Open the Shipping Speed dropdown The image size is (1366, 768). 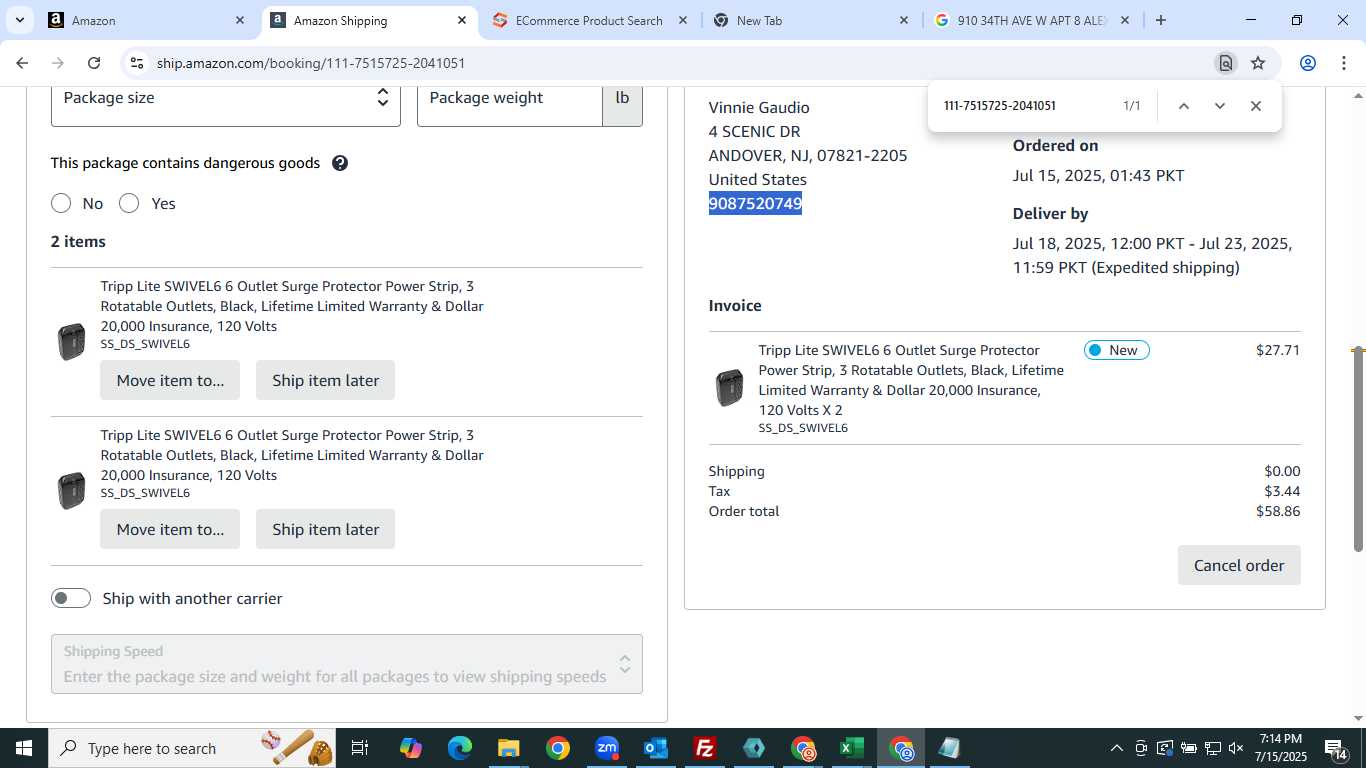coord(347,664)
